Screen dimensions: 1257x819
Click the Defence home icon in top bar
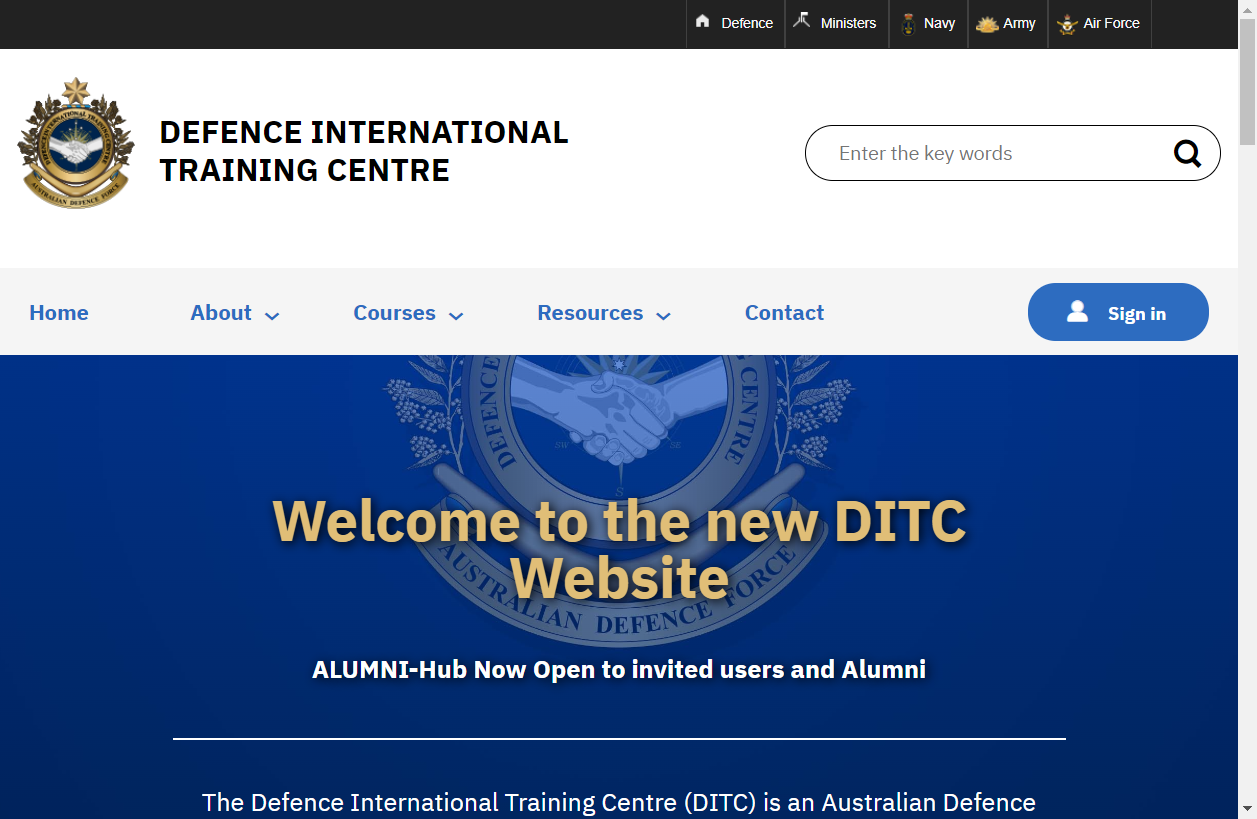click(703, 22)
